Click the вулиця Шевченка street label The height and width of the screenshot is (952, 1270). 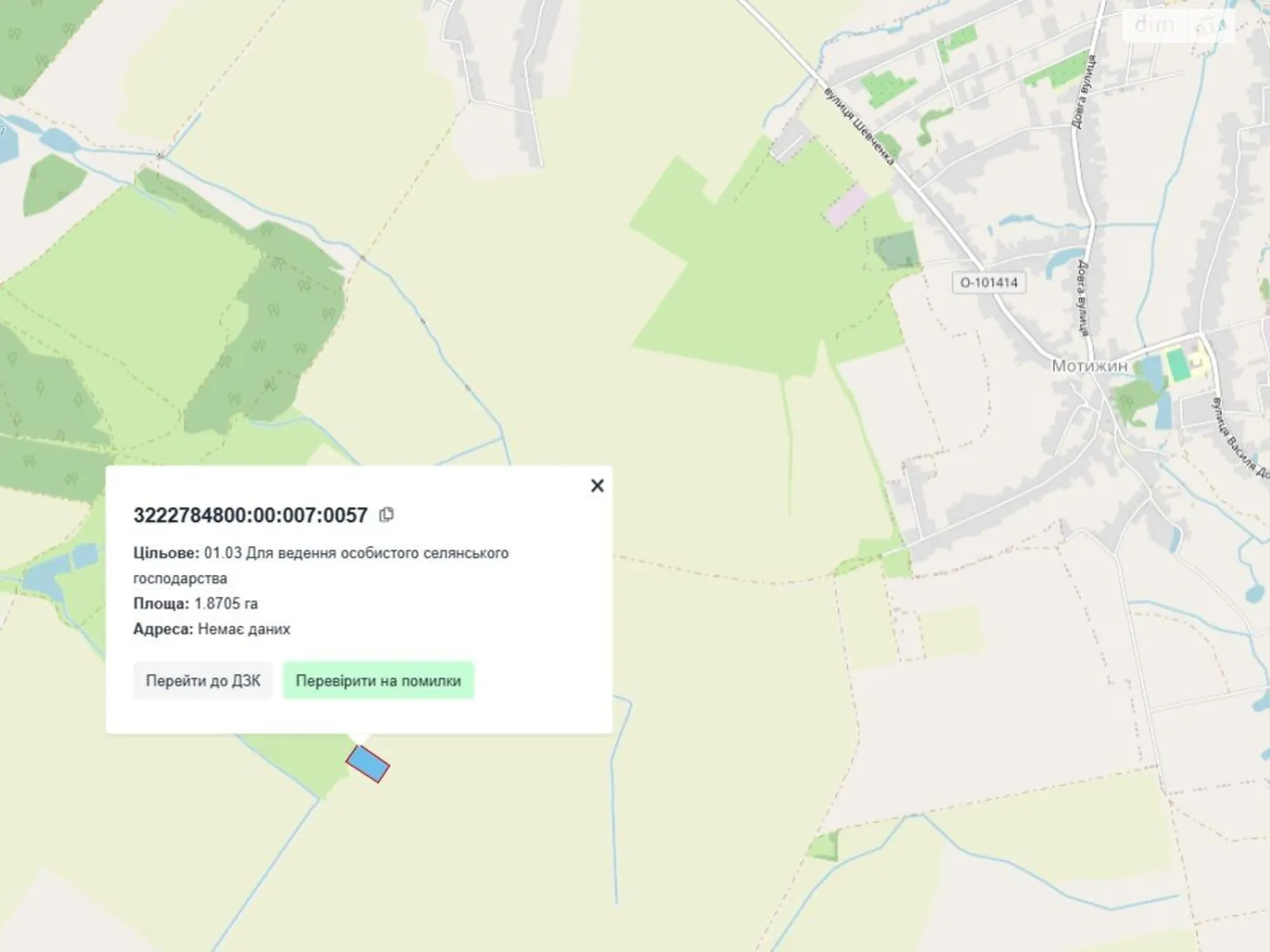tap(859, 127)
